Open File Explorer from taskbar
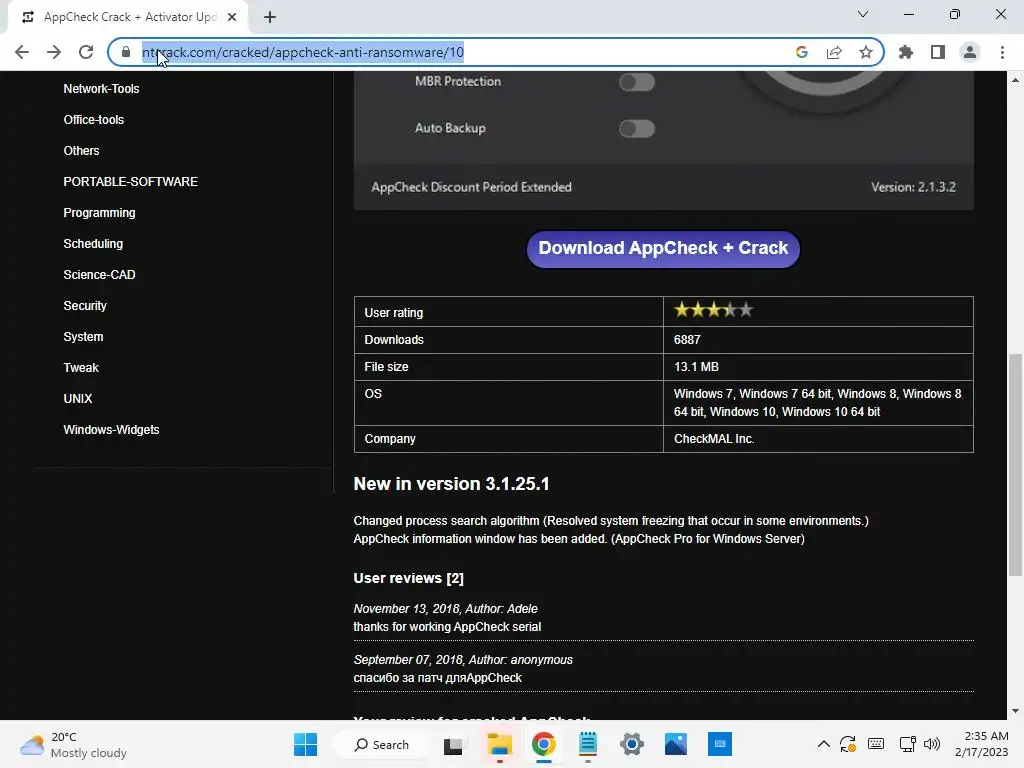The height and width of the screenshot is (768, 1024). [500, 744]
